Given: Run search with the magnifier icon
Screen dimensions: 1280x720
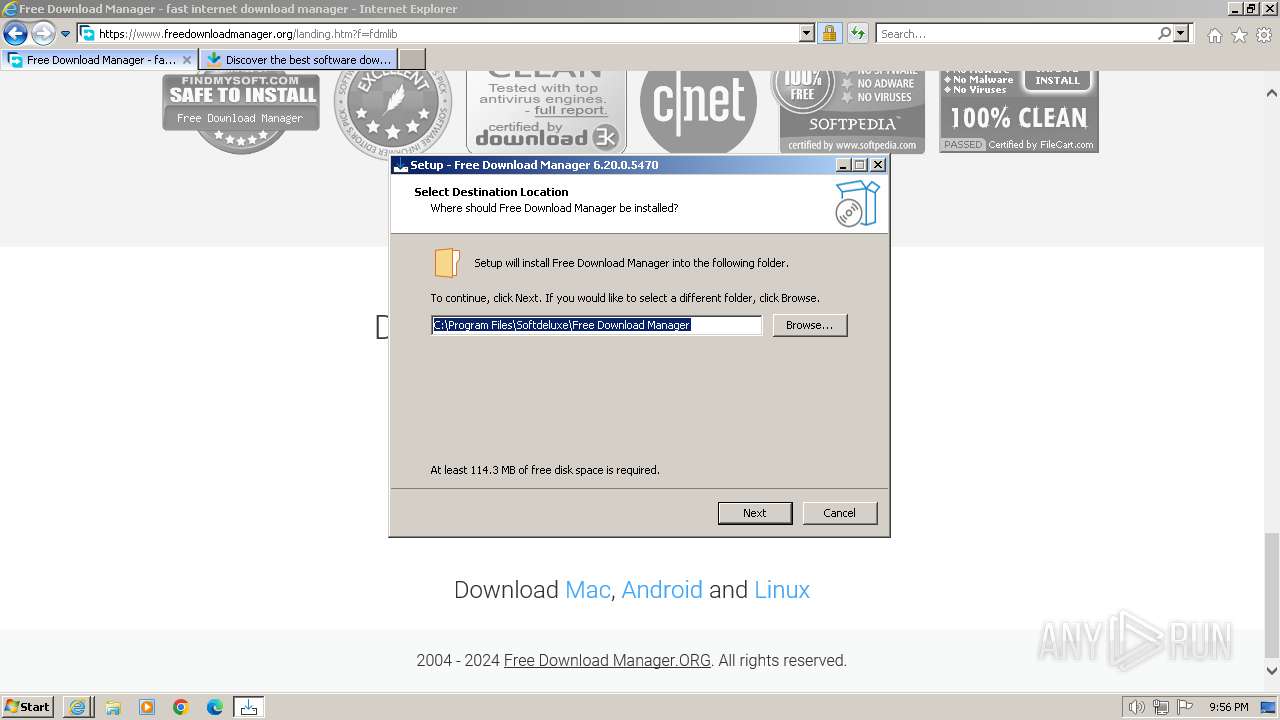Looking at the screenshot, I should coord(1164,34).
